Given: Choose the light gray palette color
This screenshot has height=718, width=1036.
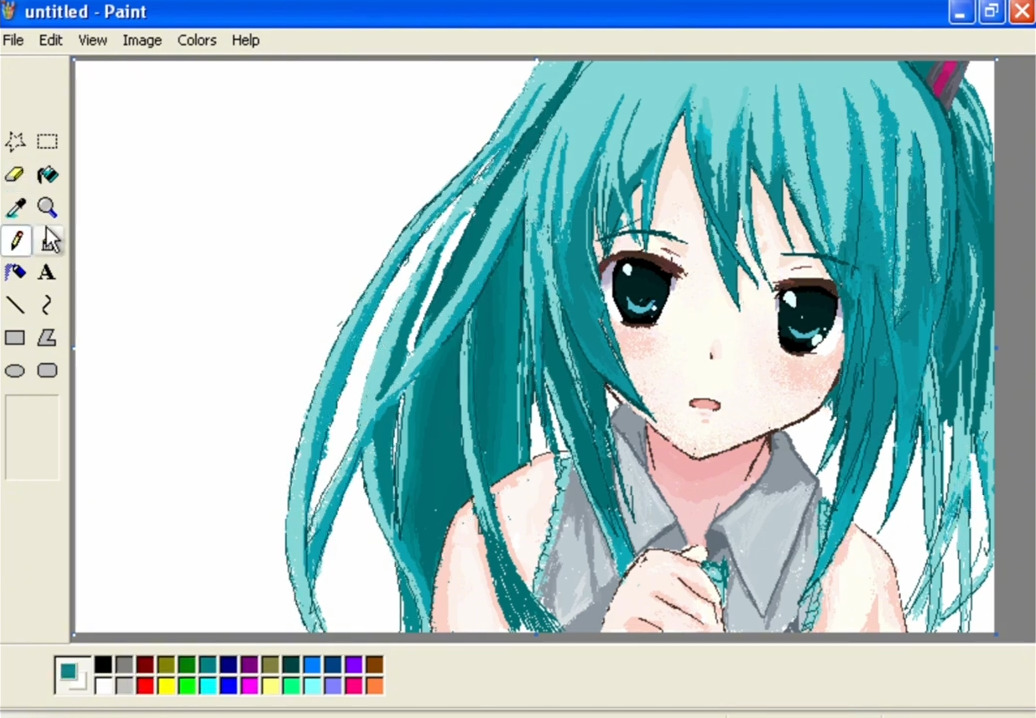Looking at the screenshot, I should pyautogui.click(x=124, y=686).
